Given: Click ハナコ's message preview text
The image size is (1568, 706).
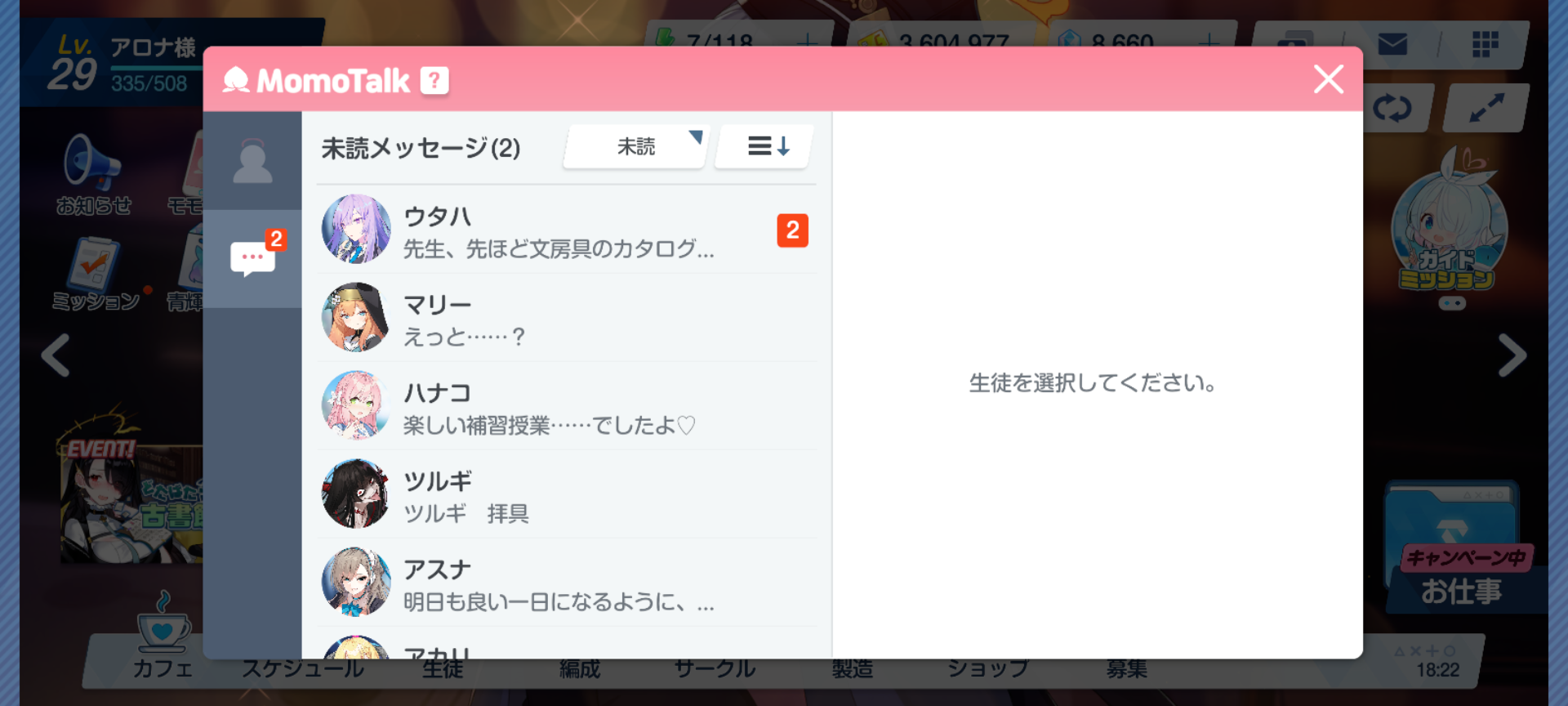Looking at the screenshot, I should 549,425.
